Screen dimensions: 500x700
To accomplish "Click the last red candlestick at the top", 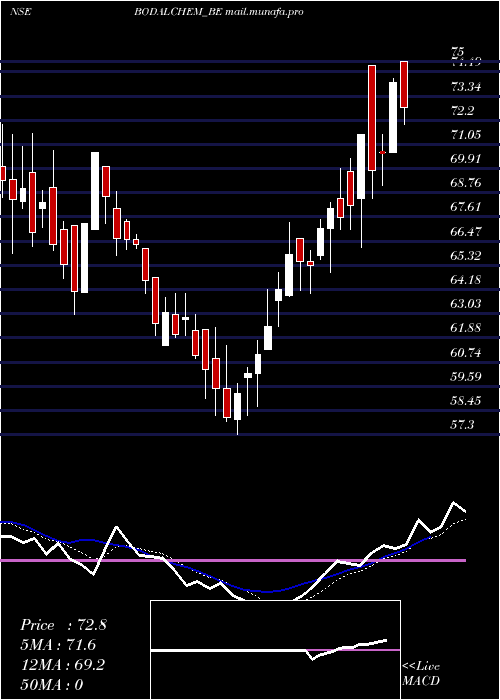I will (404, 84).
